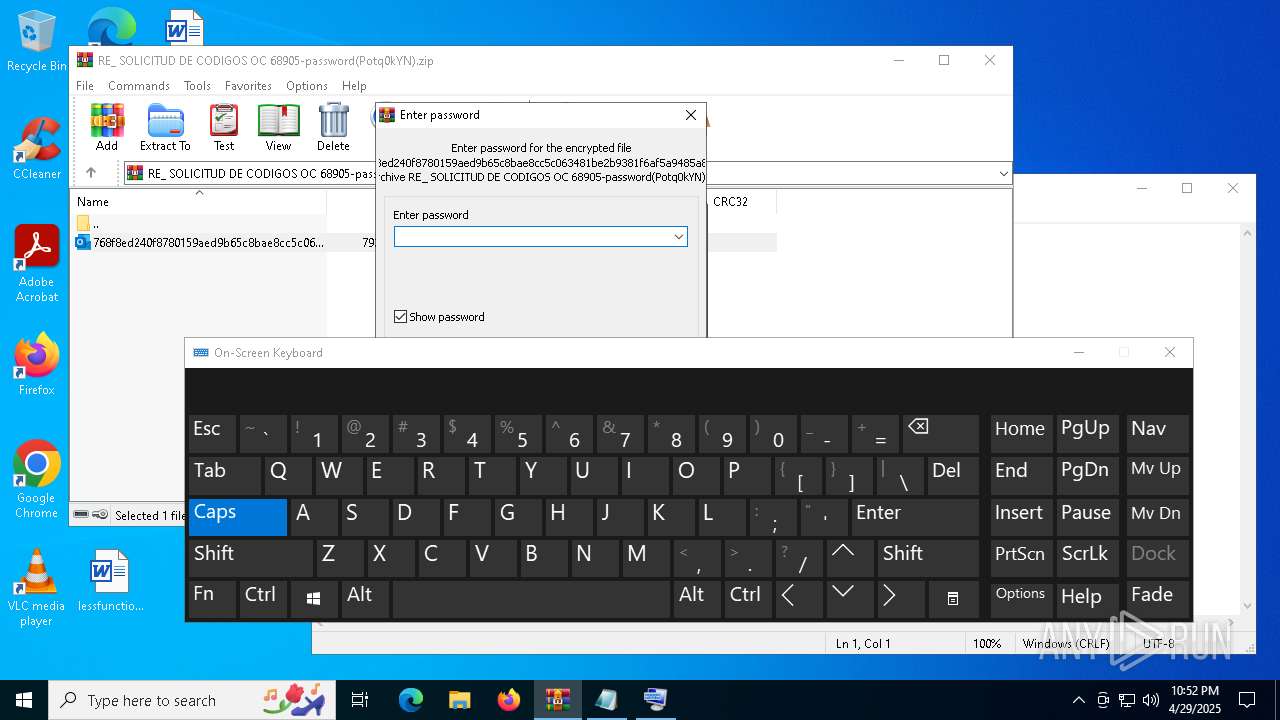
Task: Toggle the Fn key
Action: pyautogui.click(x=212, y=599)
